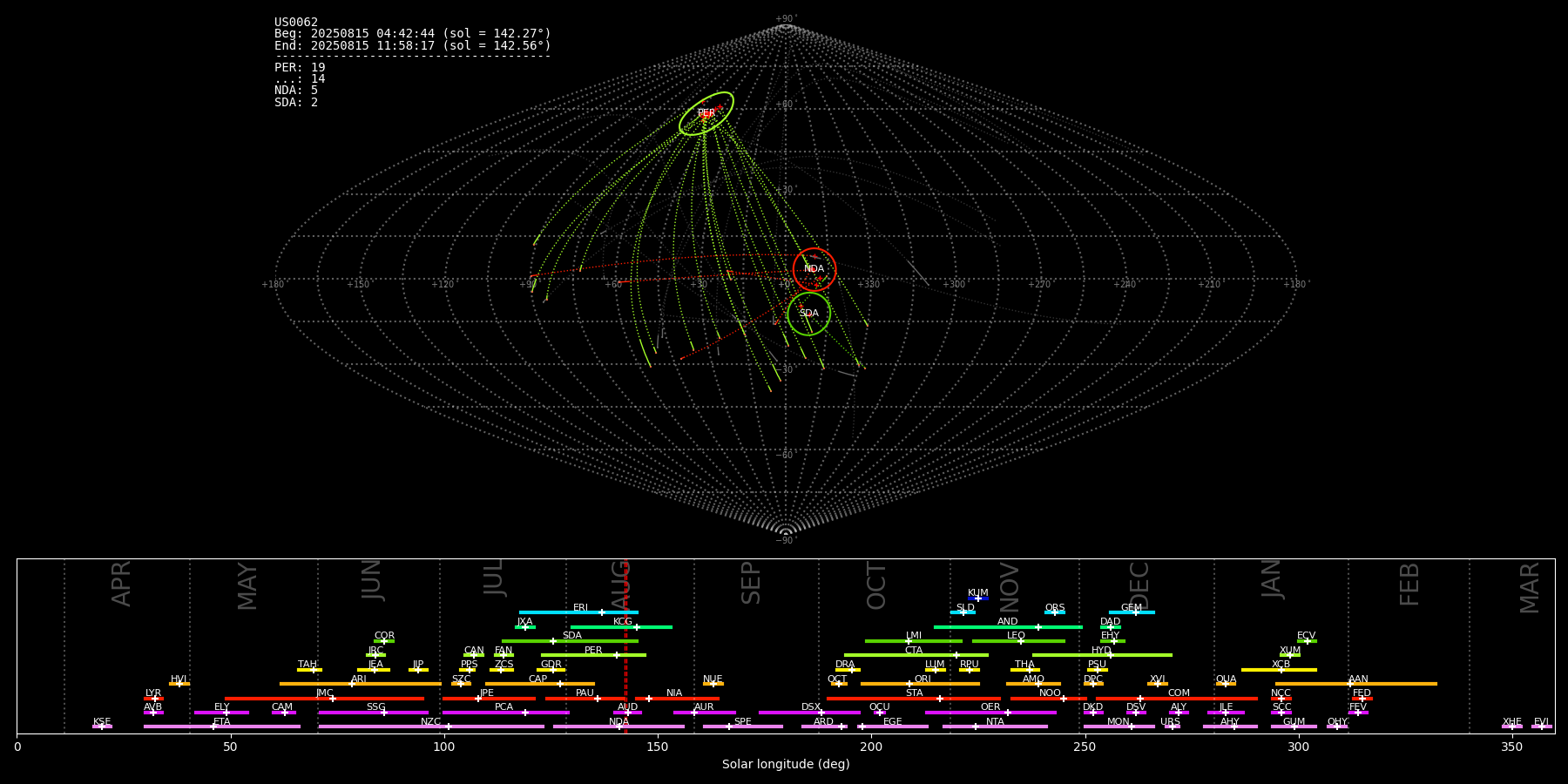
Task: Click the blue KUM shower bar
Action: coord(978,598)
